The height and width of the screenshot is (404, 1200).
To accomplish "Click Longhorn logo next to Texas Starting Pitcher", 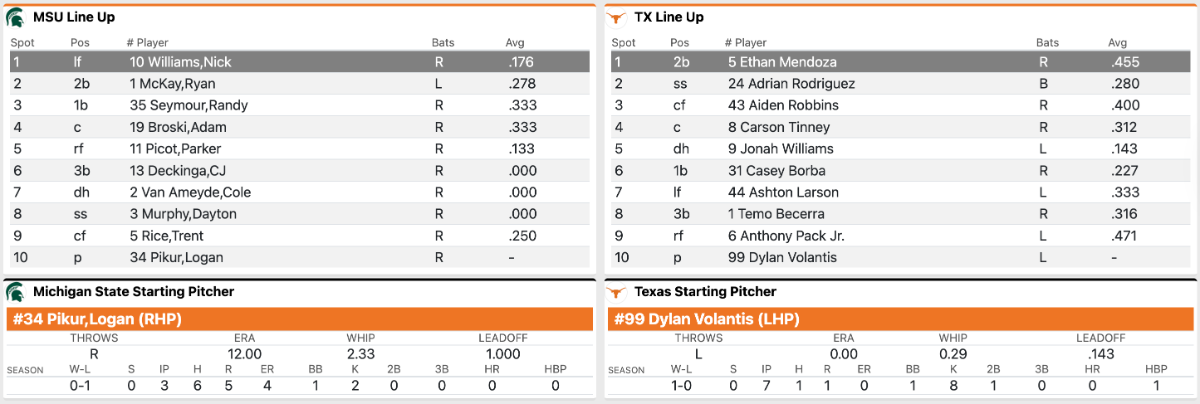I will click(617, 292).
